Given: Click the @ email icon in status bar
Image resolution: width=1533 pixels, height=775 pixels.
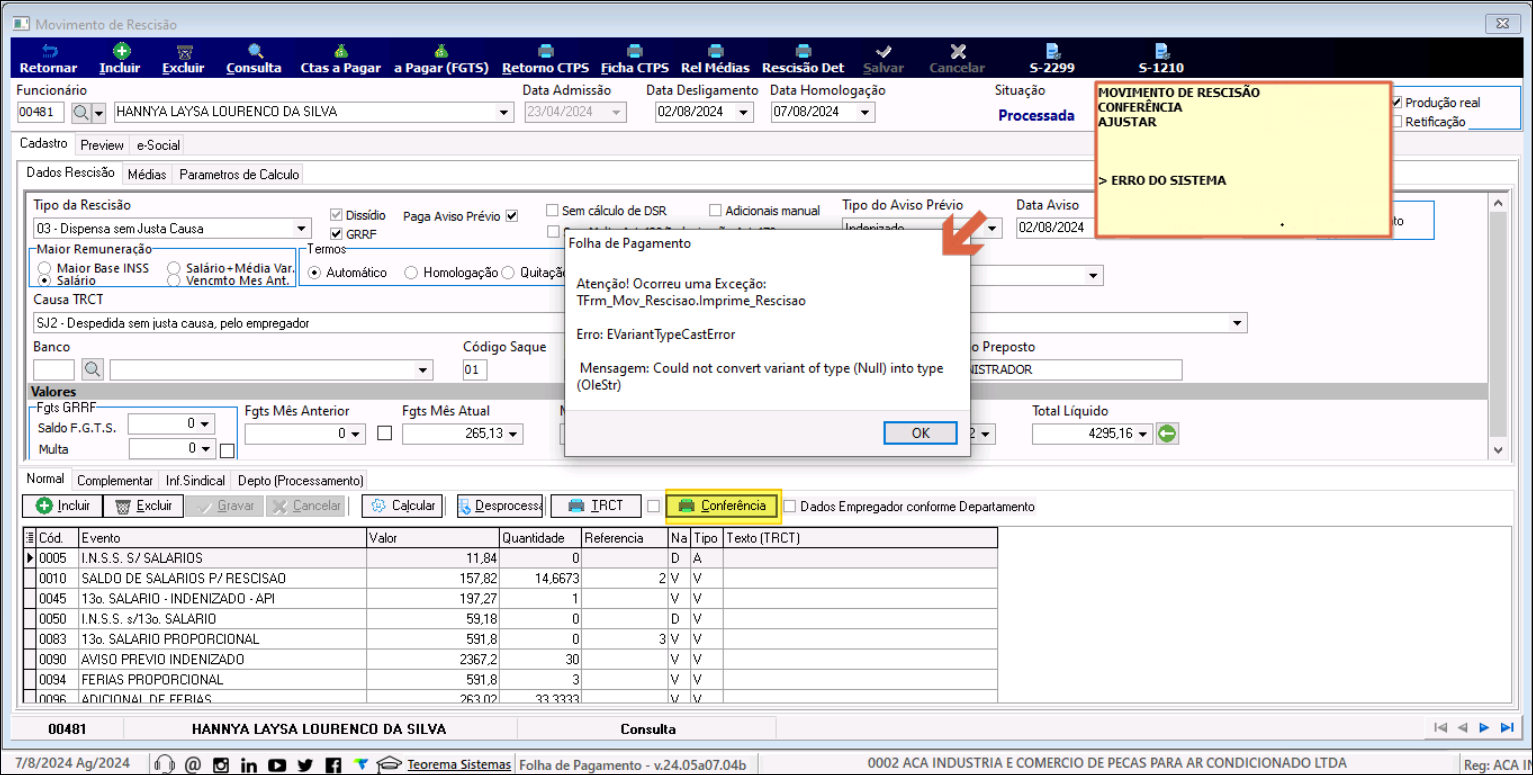Looking at the screenshot, I should [x=193, y=765].
